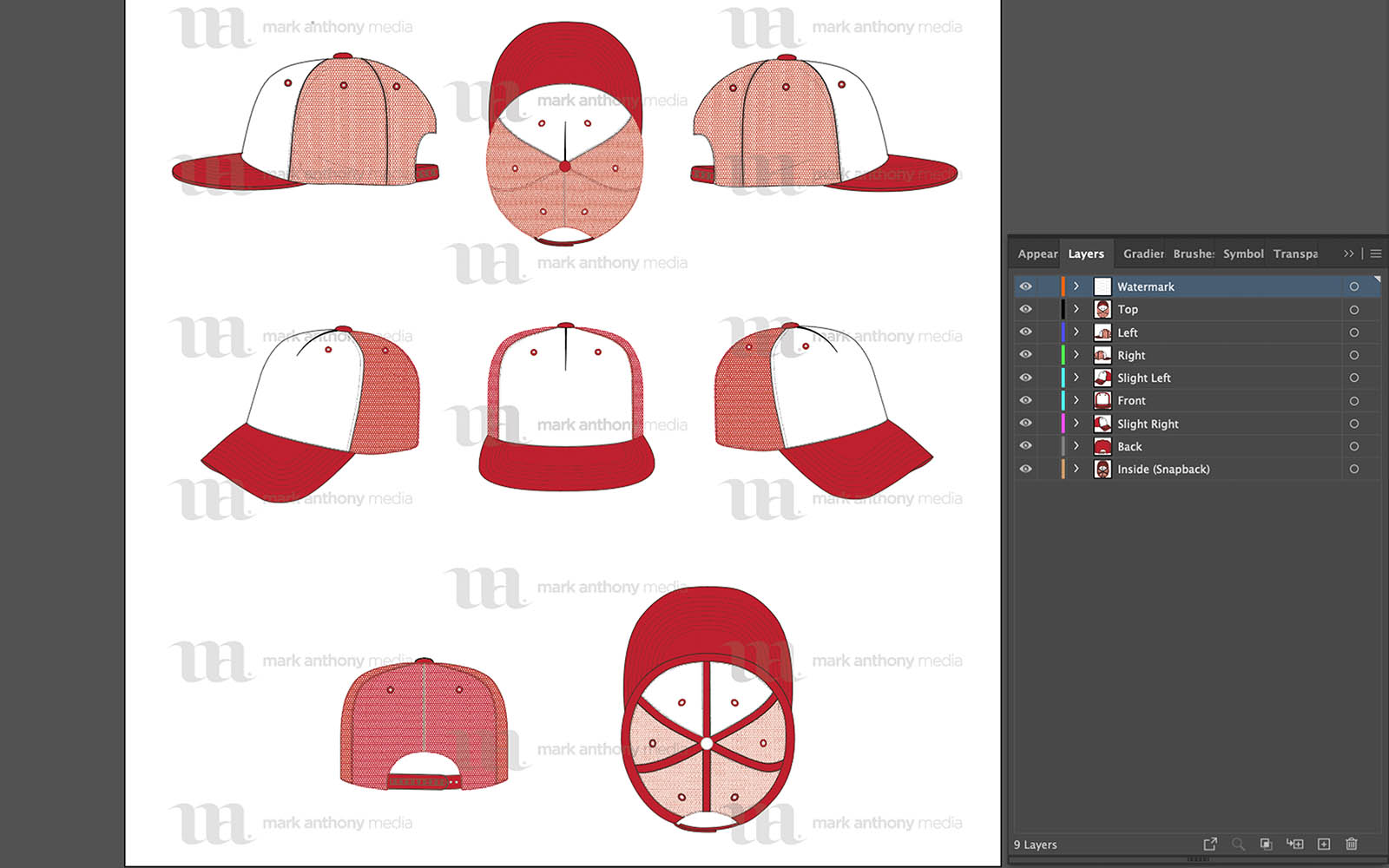Click the Front layer thumbnail
Image resolution: width=1389 pixels, height=868 pixels.
click(1103, 400)
